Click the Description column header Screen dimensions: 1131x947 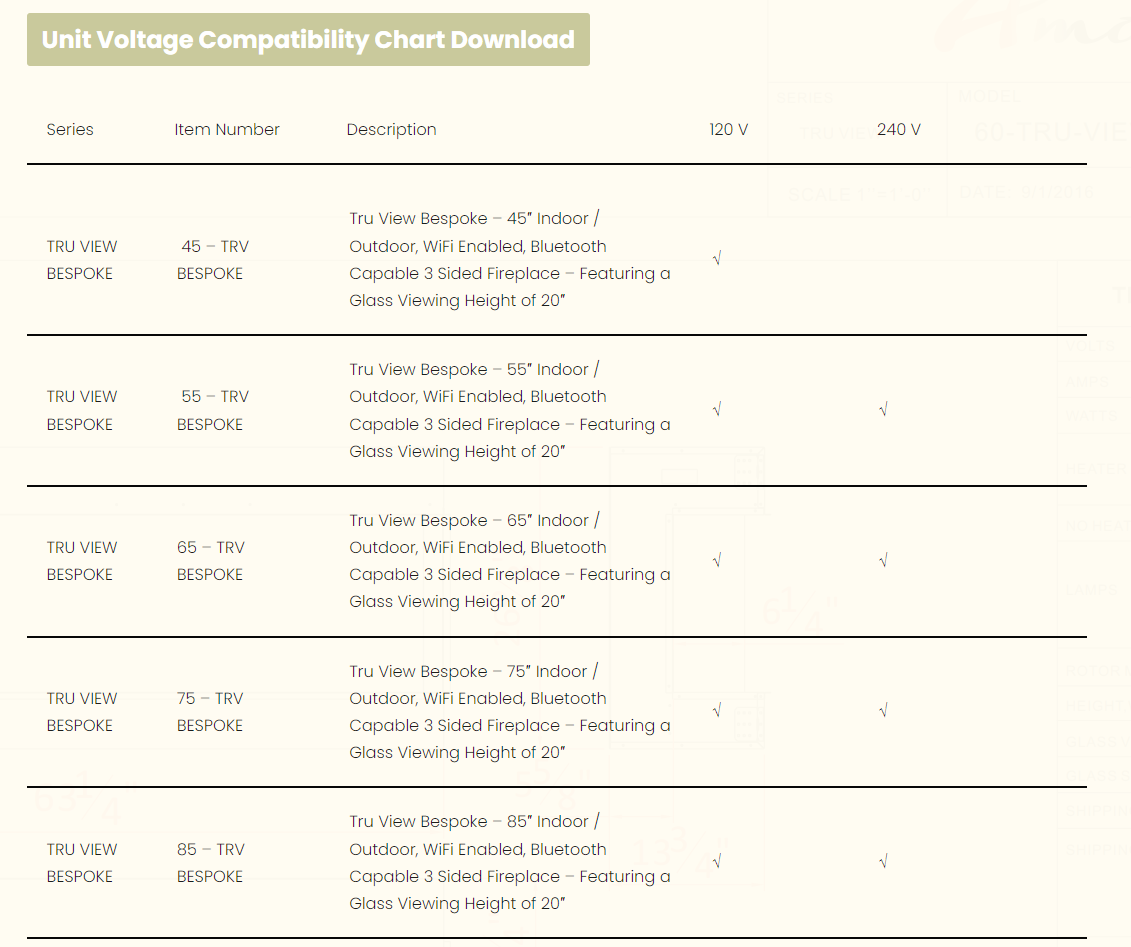click(x=391, y=130)
